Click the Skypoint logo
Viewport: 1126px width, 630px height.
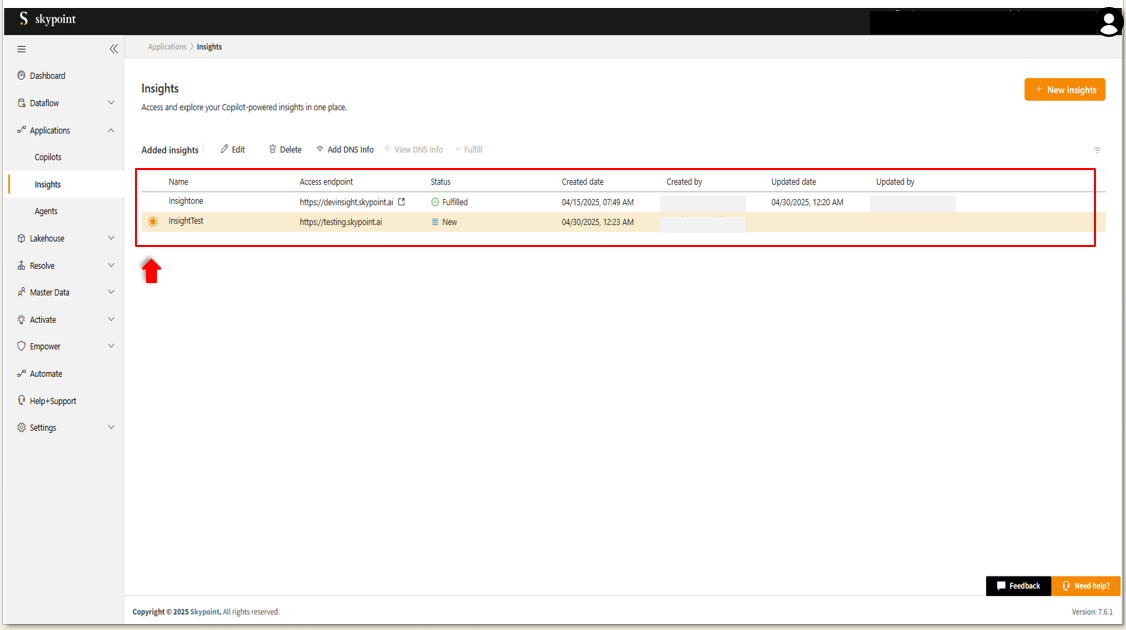[x=47, y=19]
